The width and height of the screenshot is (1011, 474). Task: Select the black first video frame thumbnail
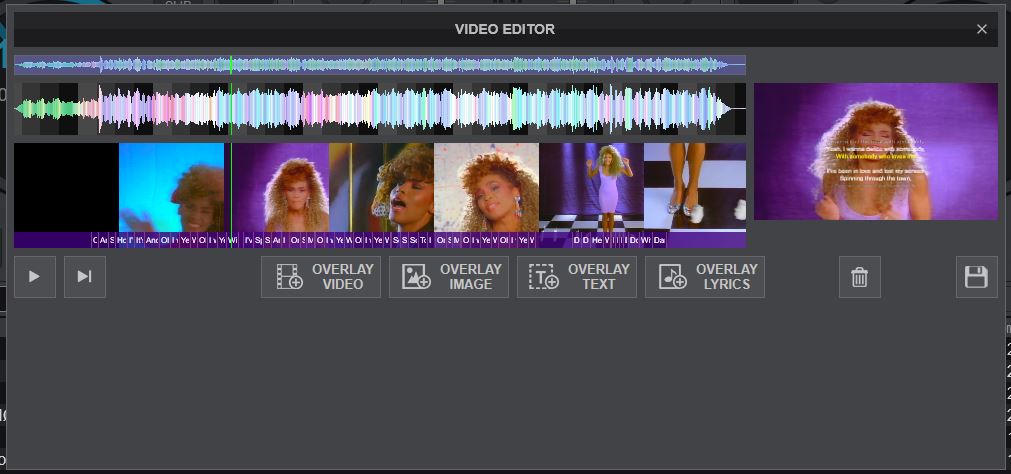coord(66,188)
